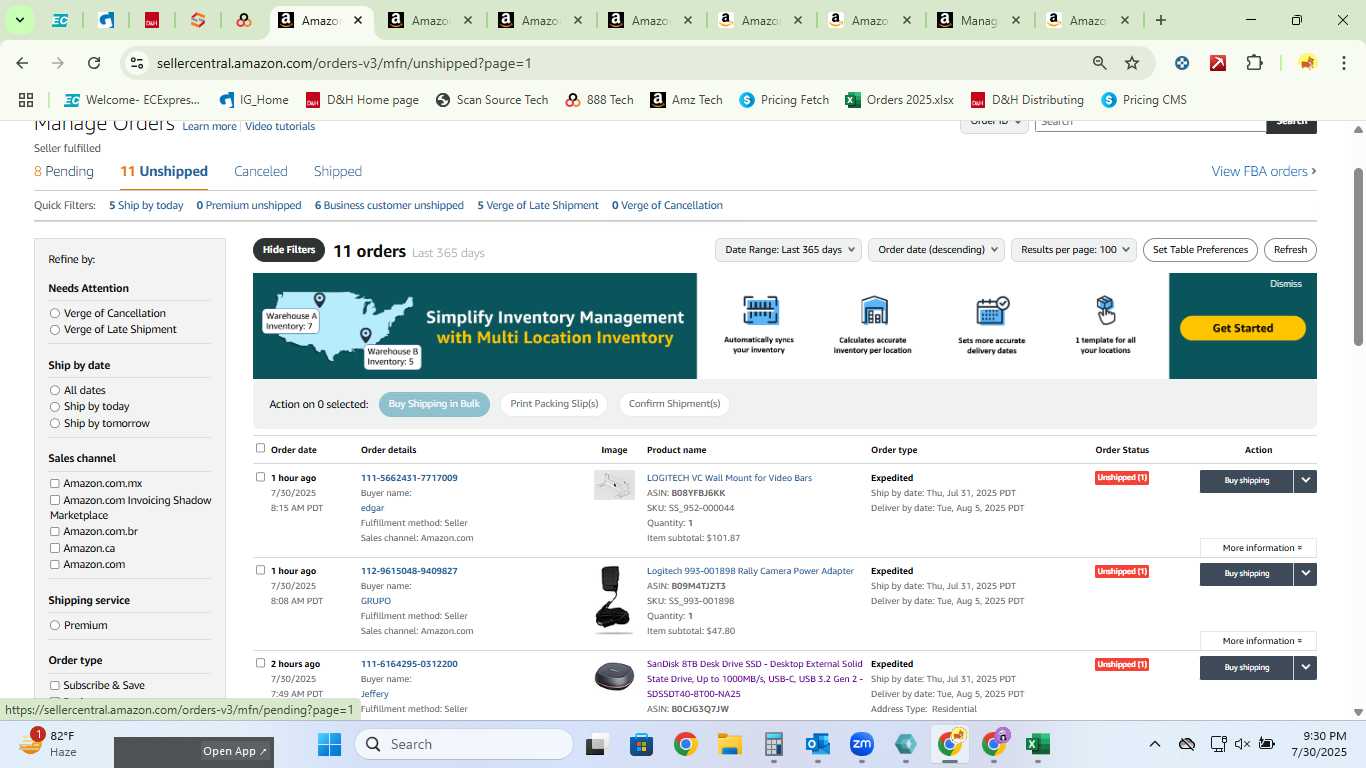
Task: Check the select-all orders checkbox
Action: [x=260, y=448]
